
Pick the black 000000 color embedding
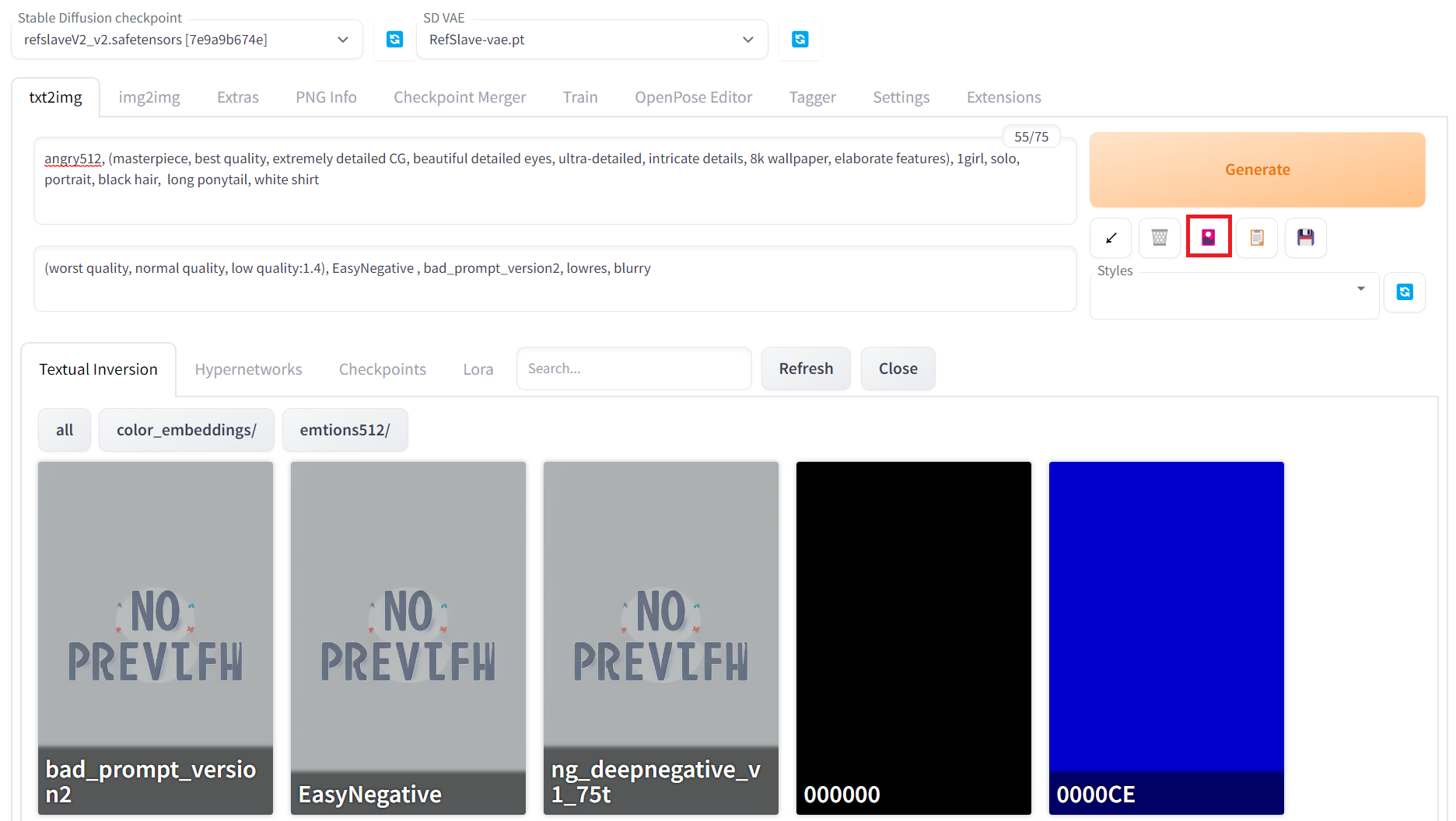tap(914, 638)
